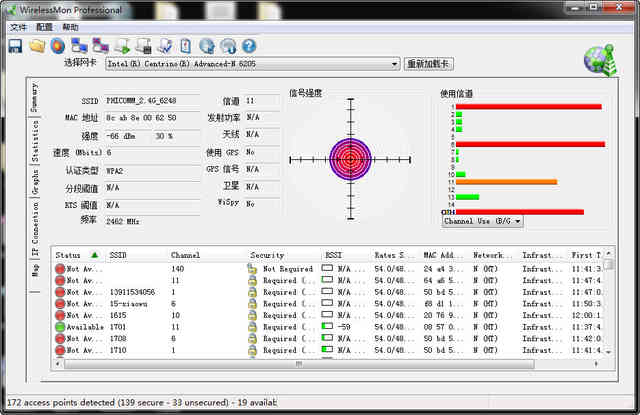
Task: Open the 配置 menu
Action: [44, 27]
